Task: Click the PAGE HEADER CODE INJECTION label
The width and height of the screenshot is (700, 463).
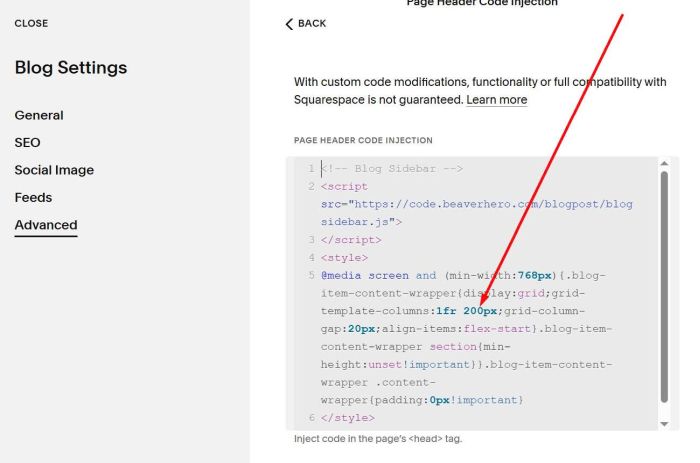Action: (363, 140)
